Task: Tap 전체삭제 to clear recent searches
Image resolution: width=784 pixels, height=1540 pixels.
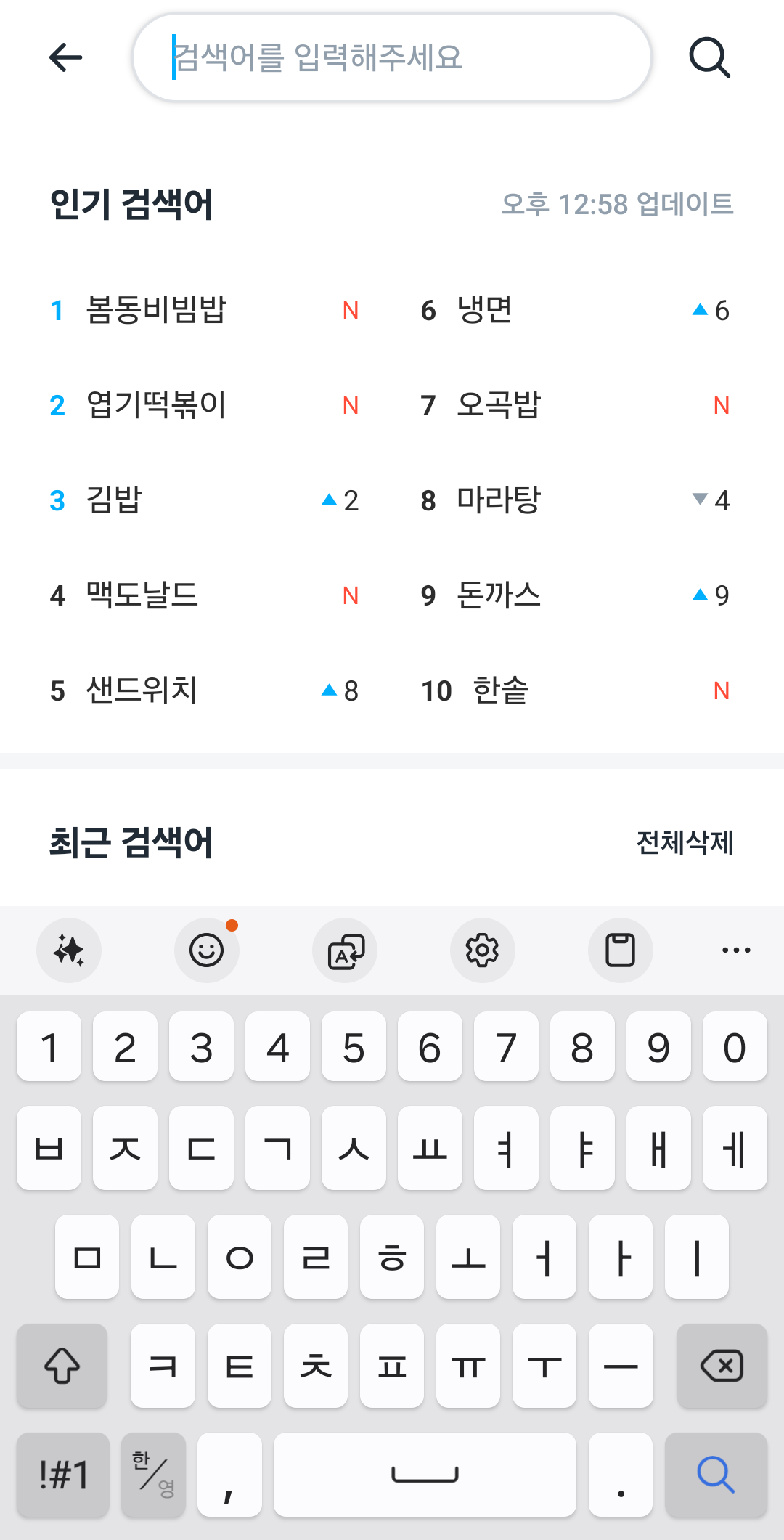Action: point(685,843)
